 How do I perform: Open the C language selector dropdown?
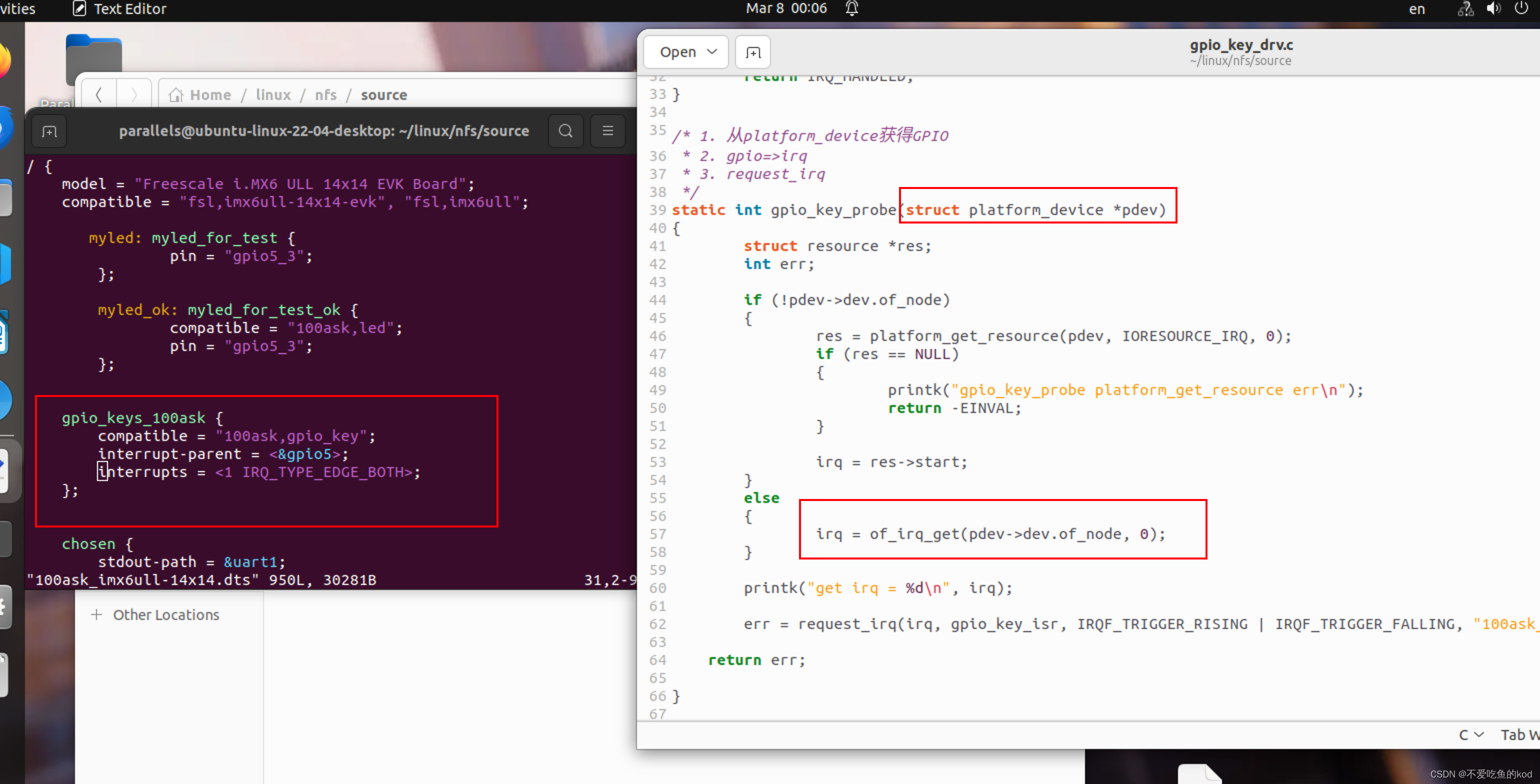pyautogui.click(x=1470, y=734)
